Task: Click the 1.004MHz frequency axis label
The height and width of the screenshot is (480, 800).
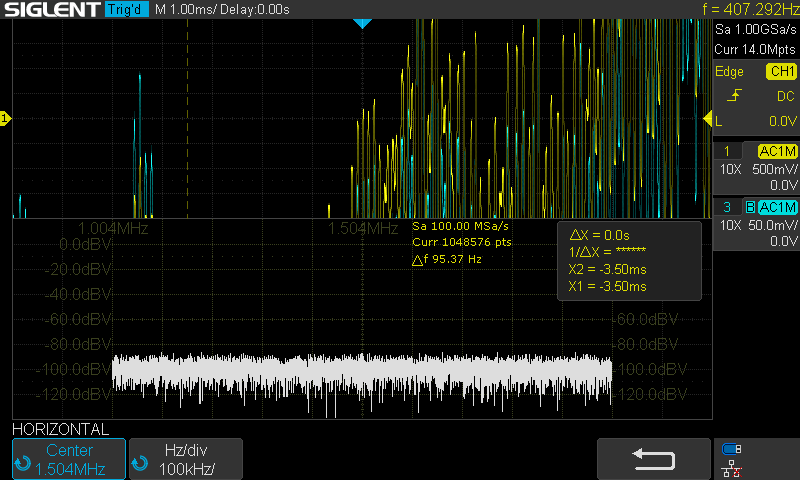Action: point(113,229)
